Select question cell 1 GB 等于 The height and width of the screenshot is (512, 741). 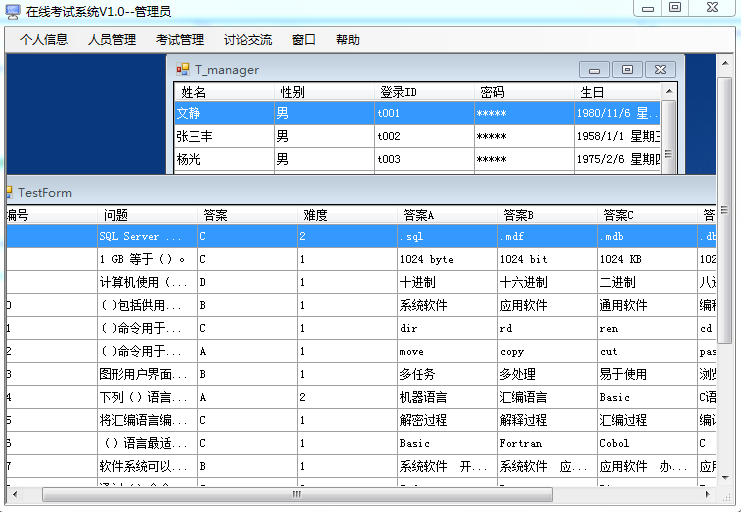[x=147, y=259]
